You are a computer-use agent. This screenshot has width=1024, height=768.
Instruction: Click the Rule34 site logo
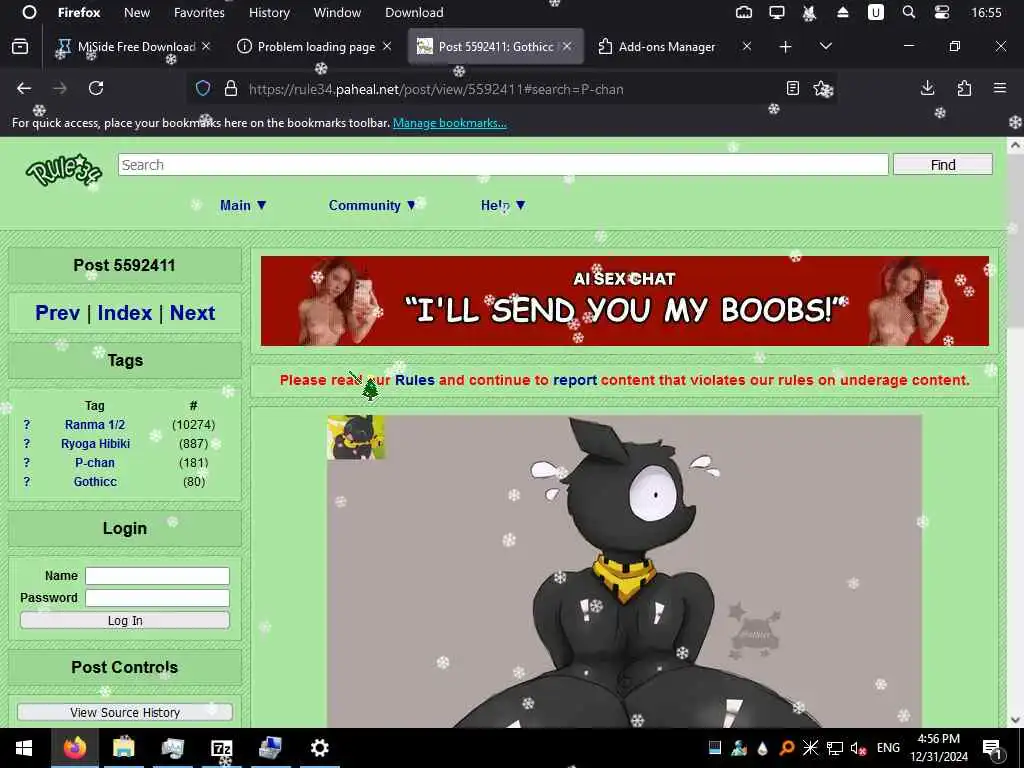point(64,171)
